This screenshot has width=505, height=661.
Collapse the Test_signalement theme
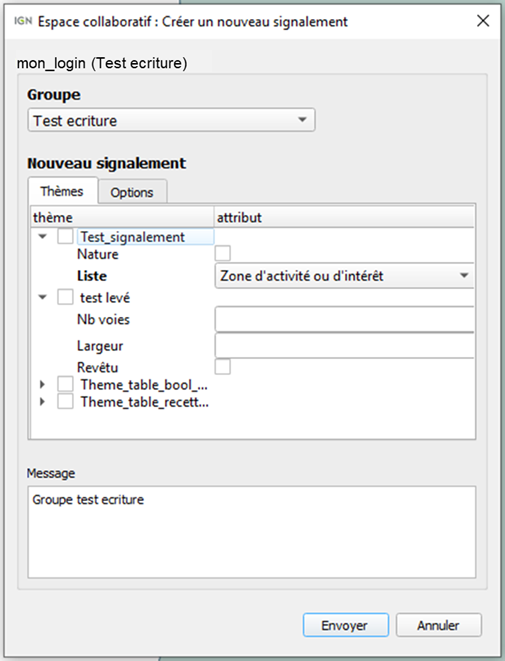click(42, 236)
